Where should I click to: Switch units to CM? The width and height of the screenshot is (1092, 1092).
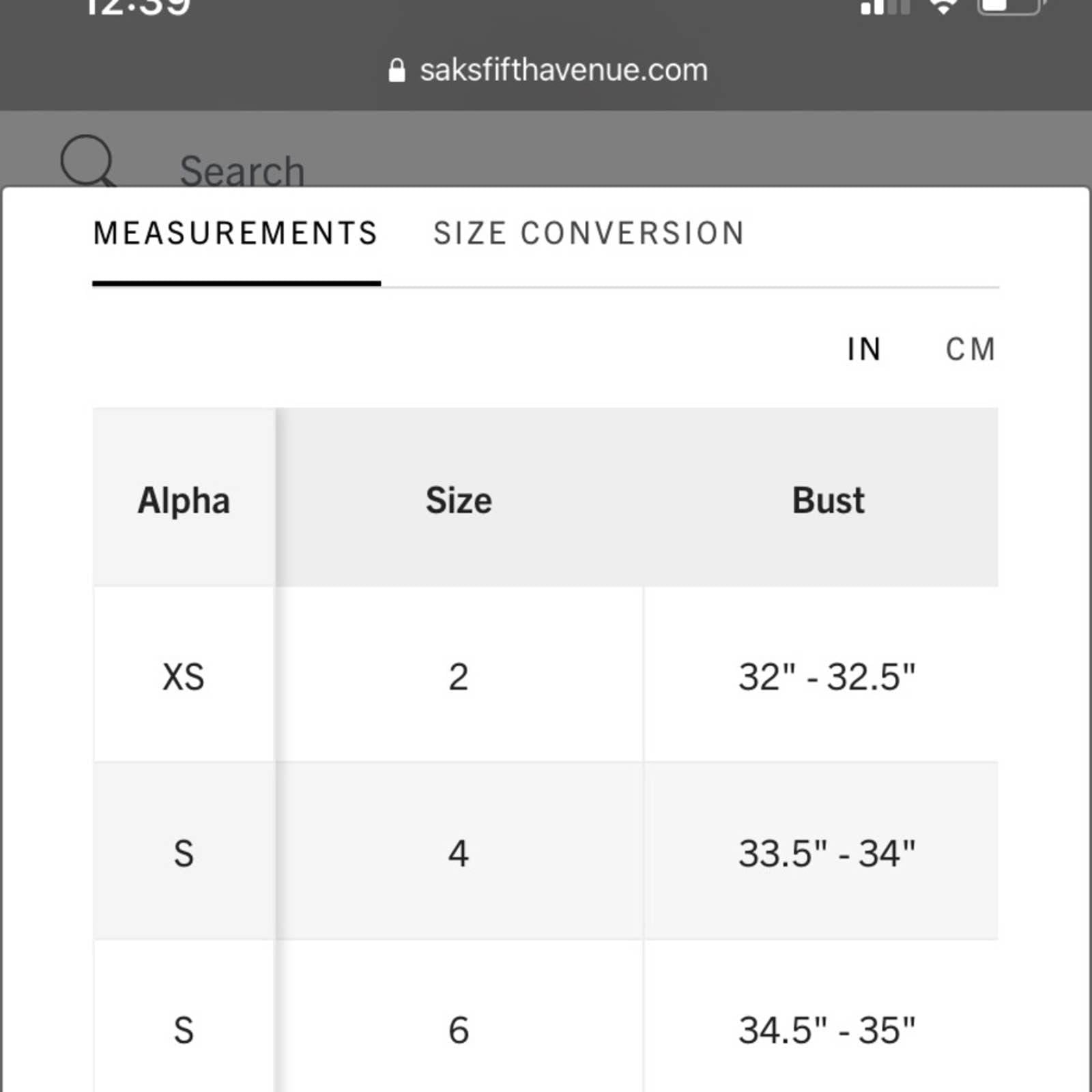pyautogui.click(x=970, y=349)
